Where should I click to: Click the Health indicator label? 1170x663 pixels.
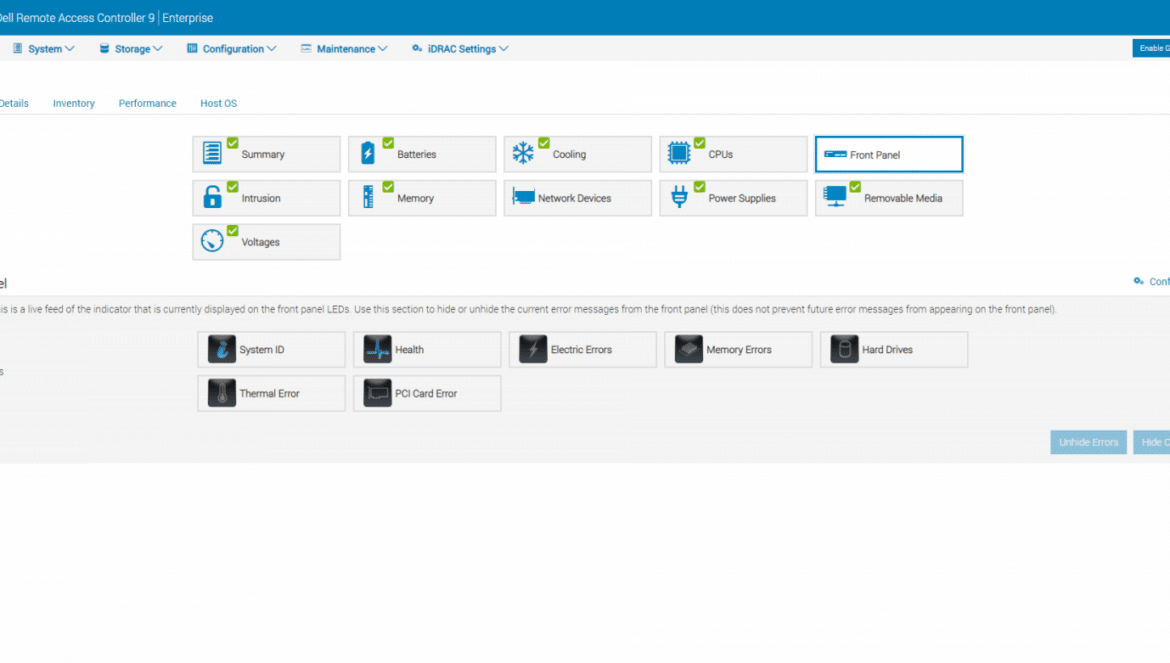410,350
